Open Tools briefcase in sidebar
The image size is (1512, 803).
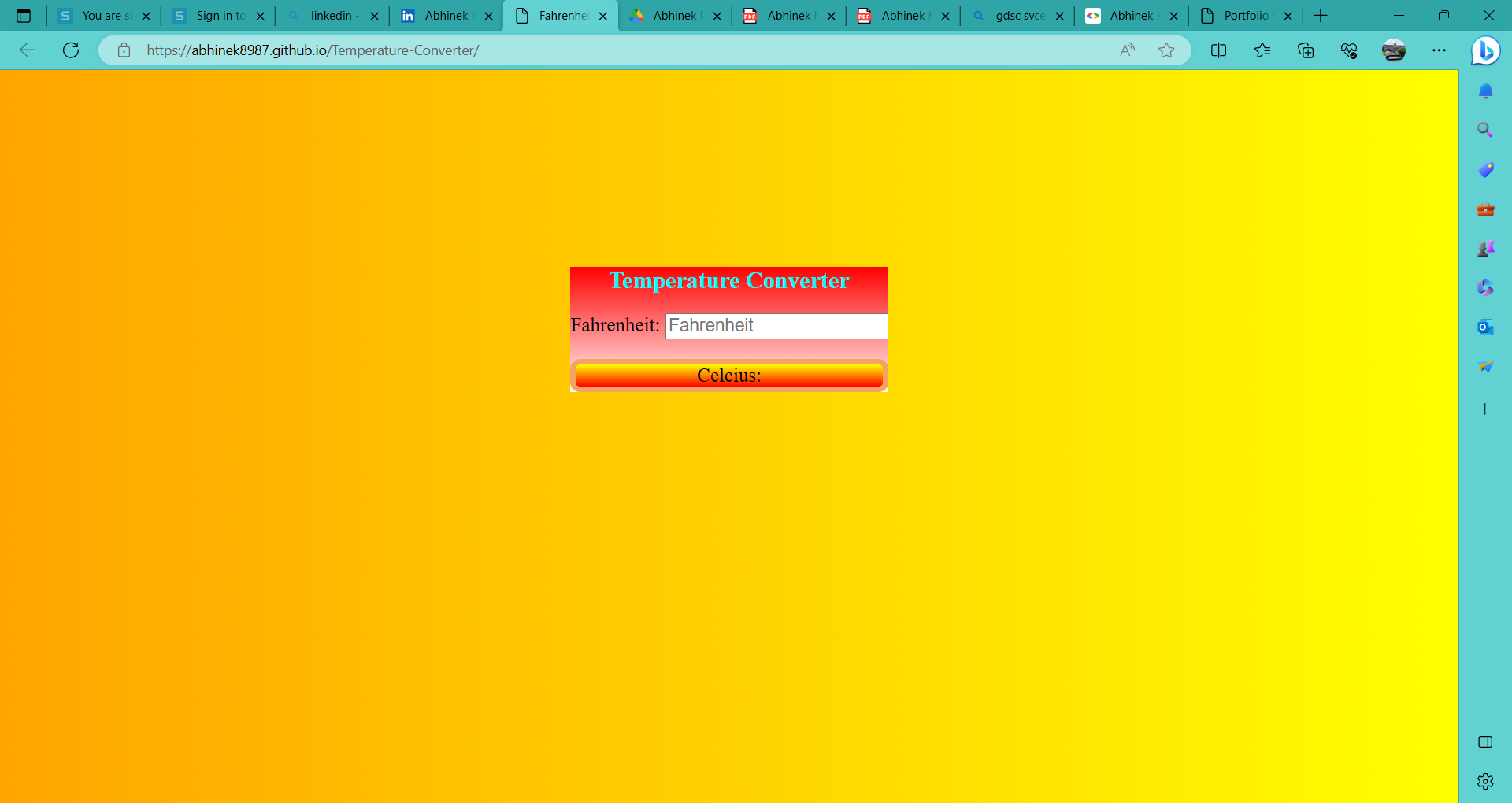[1485, 209]
